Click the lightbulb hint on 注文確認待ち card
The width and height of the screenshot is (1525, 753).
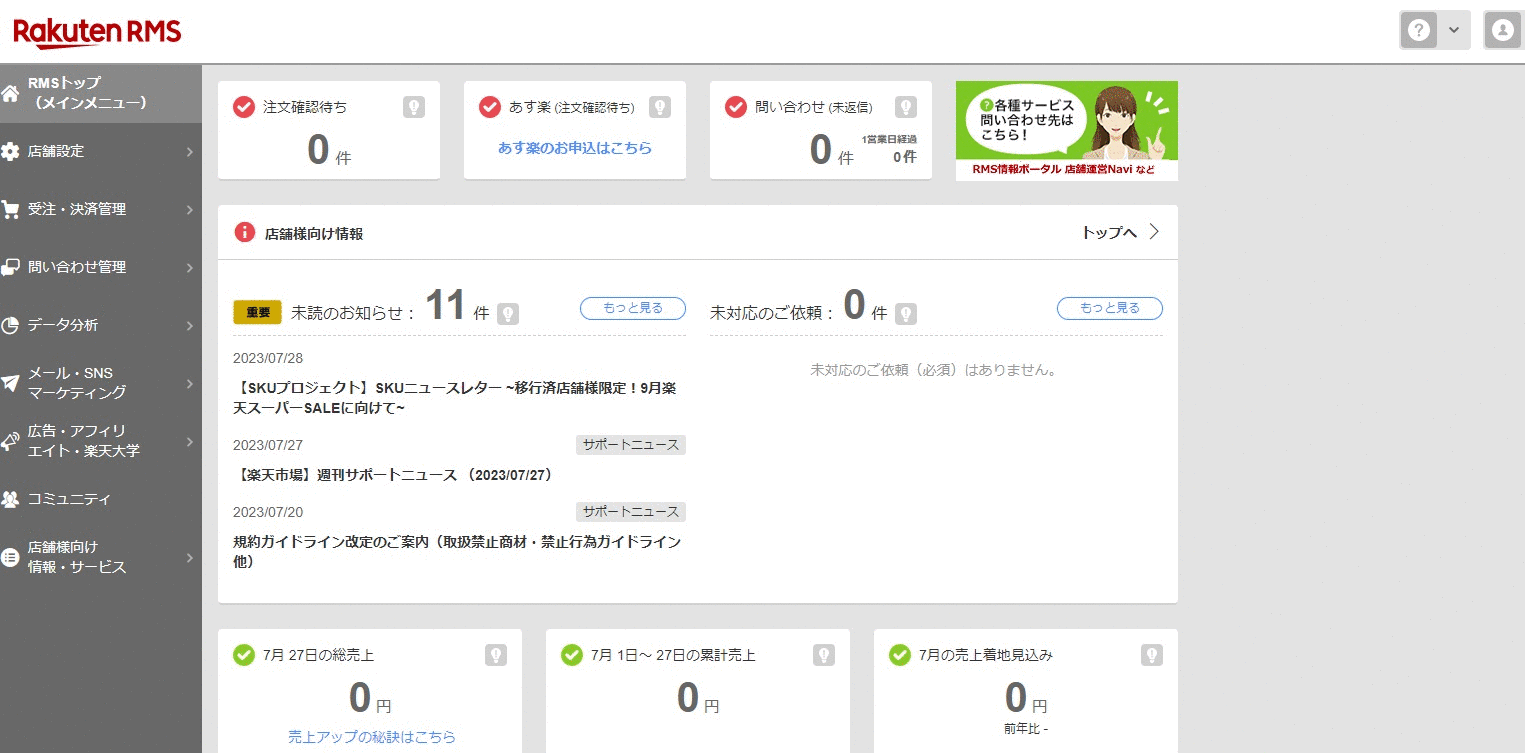414,107
